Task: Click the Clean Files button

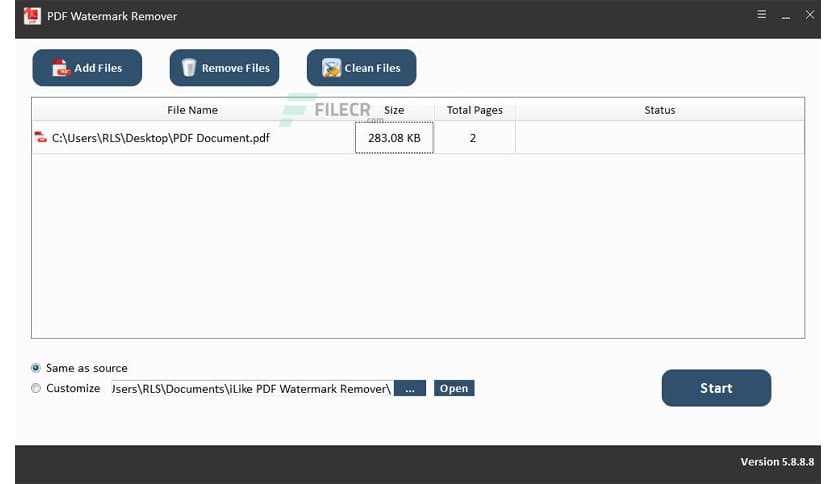Action: [361, 68]
